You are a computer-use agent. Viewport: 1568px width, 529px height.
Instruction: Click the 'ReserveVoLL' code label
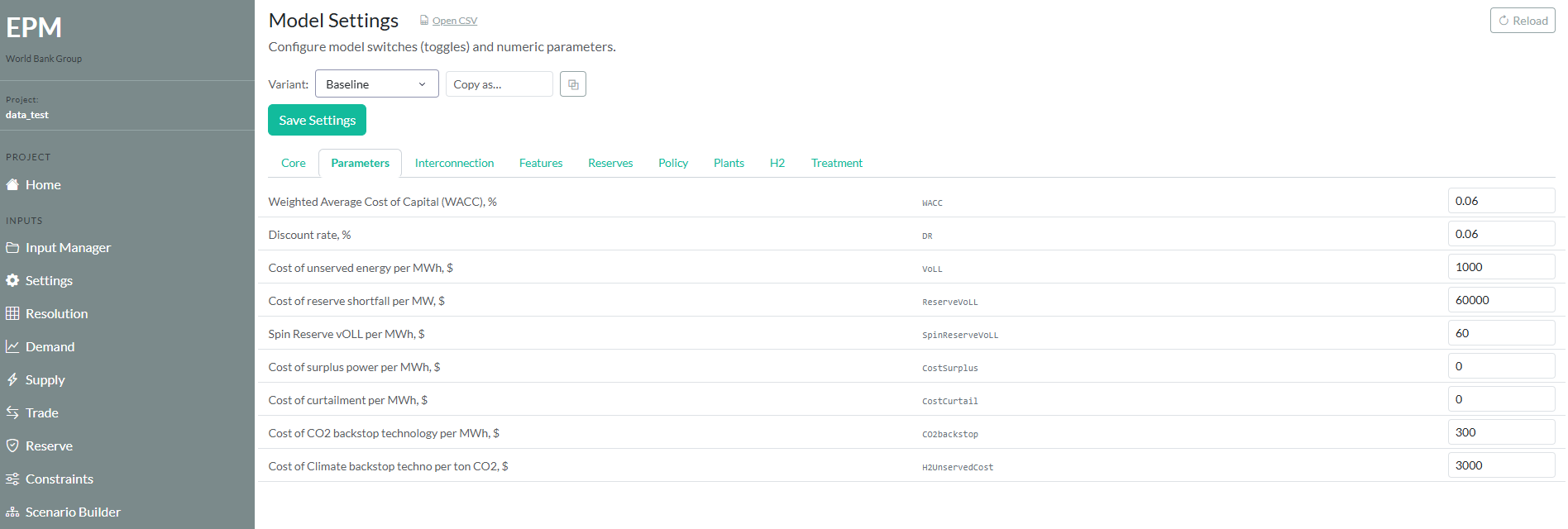950,302
